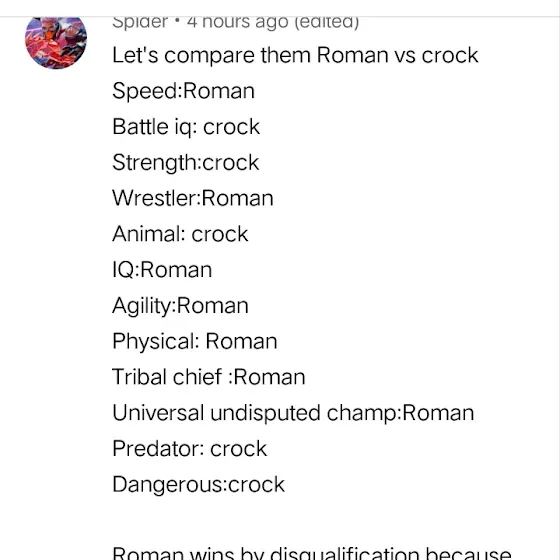Click the 'Speed:Roman' comment line
560x560 pixels.
click(184, 91)
